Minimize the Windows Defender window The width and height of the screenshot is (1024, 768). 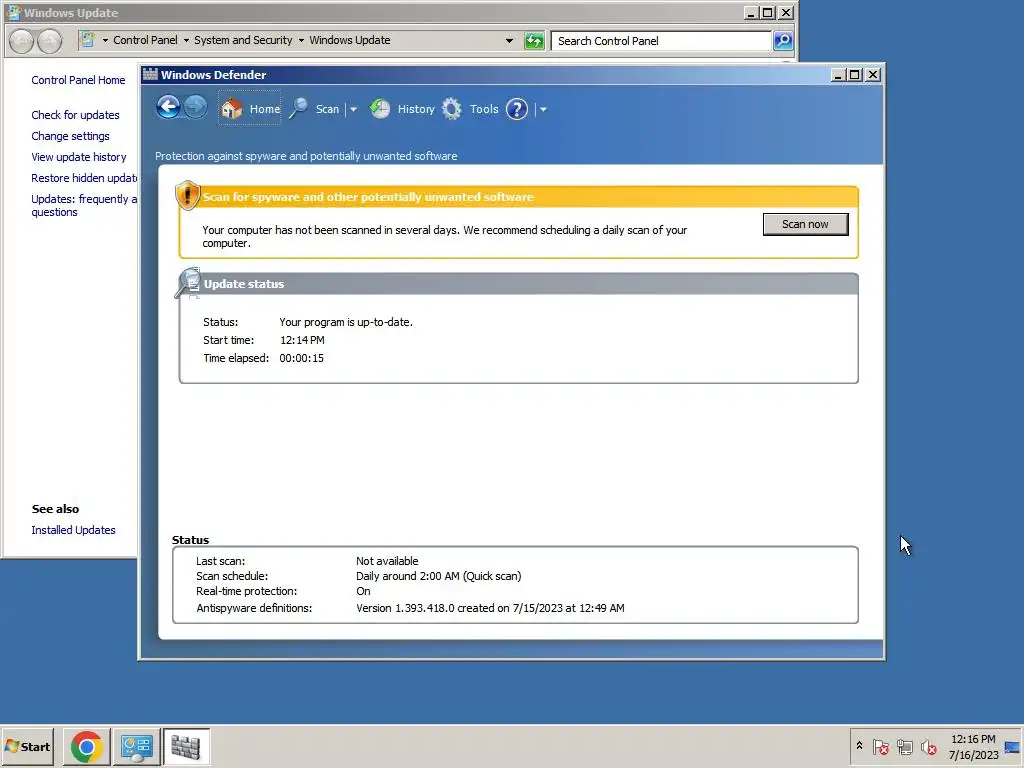[839, 75]
